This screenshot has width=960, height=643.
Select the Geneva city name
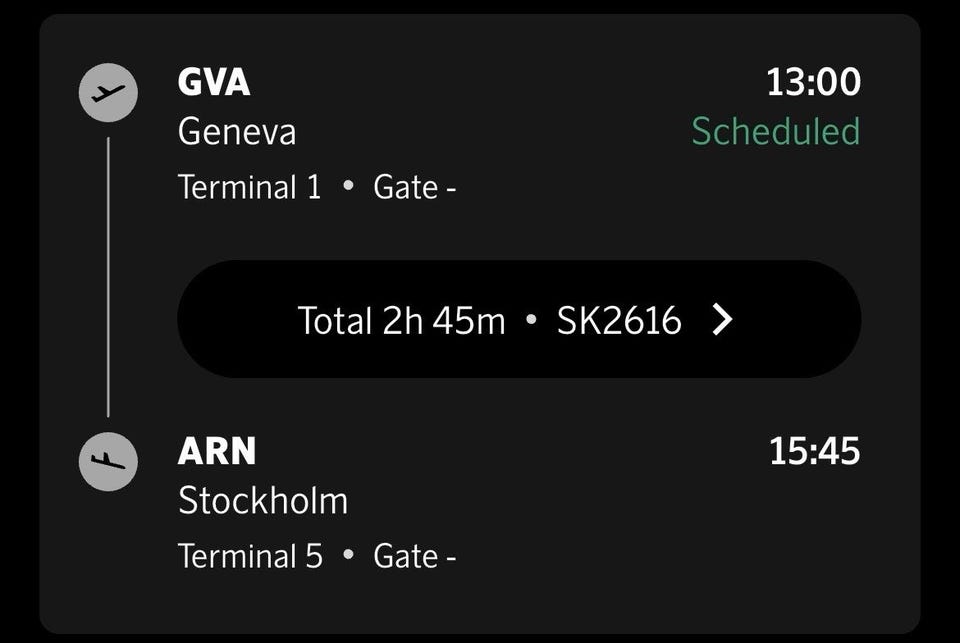coord(237,132)
